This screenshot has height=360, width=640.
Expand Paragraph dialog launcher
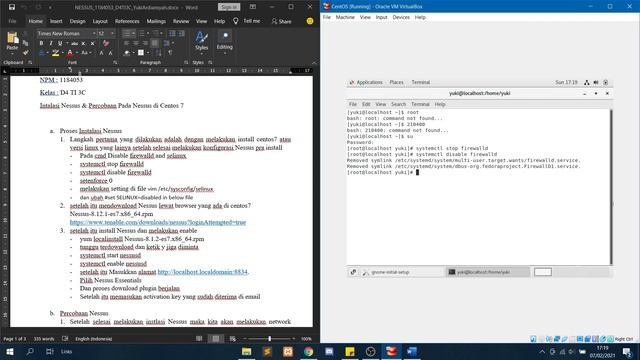point(186,63)
